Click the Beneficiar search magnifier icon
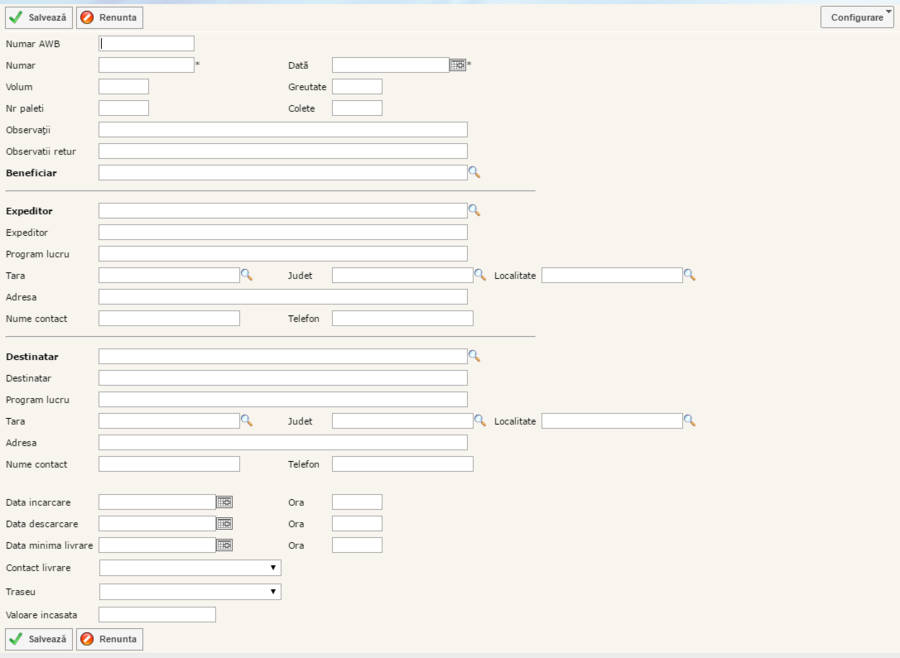 tap(475, 173)
